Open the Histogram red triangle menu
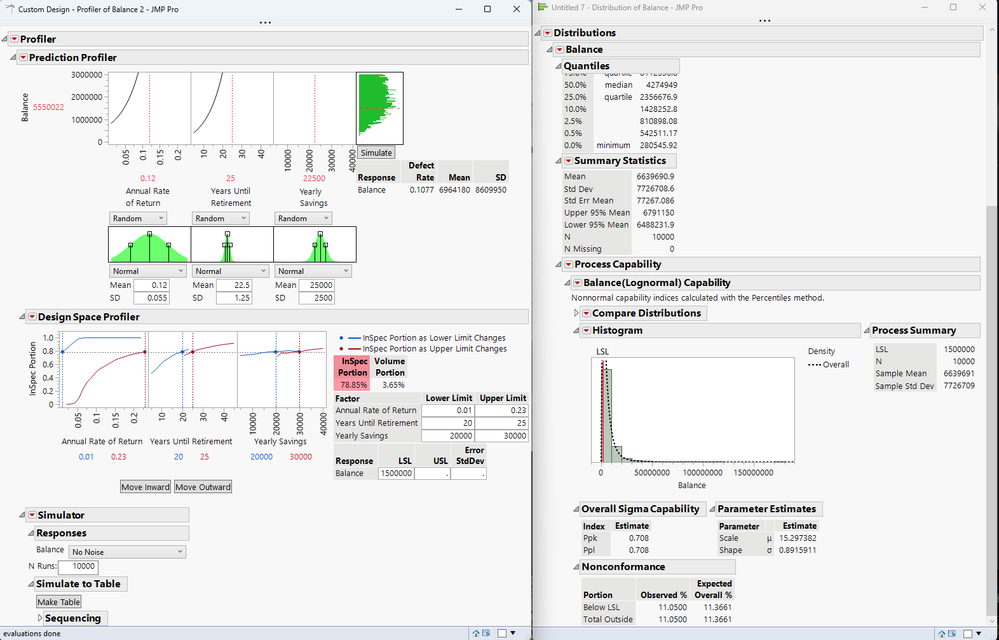The image size is (999, 640). pyautogui.click(x=585, y=330)
